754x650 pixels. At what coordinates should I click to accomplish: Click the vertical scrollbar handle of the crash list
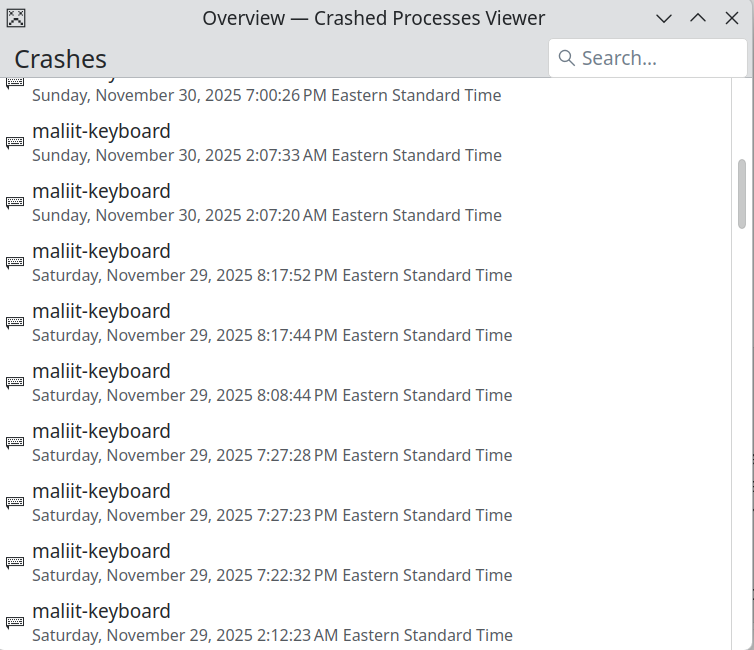click(742, 194)
